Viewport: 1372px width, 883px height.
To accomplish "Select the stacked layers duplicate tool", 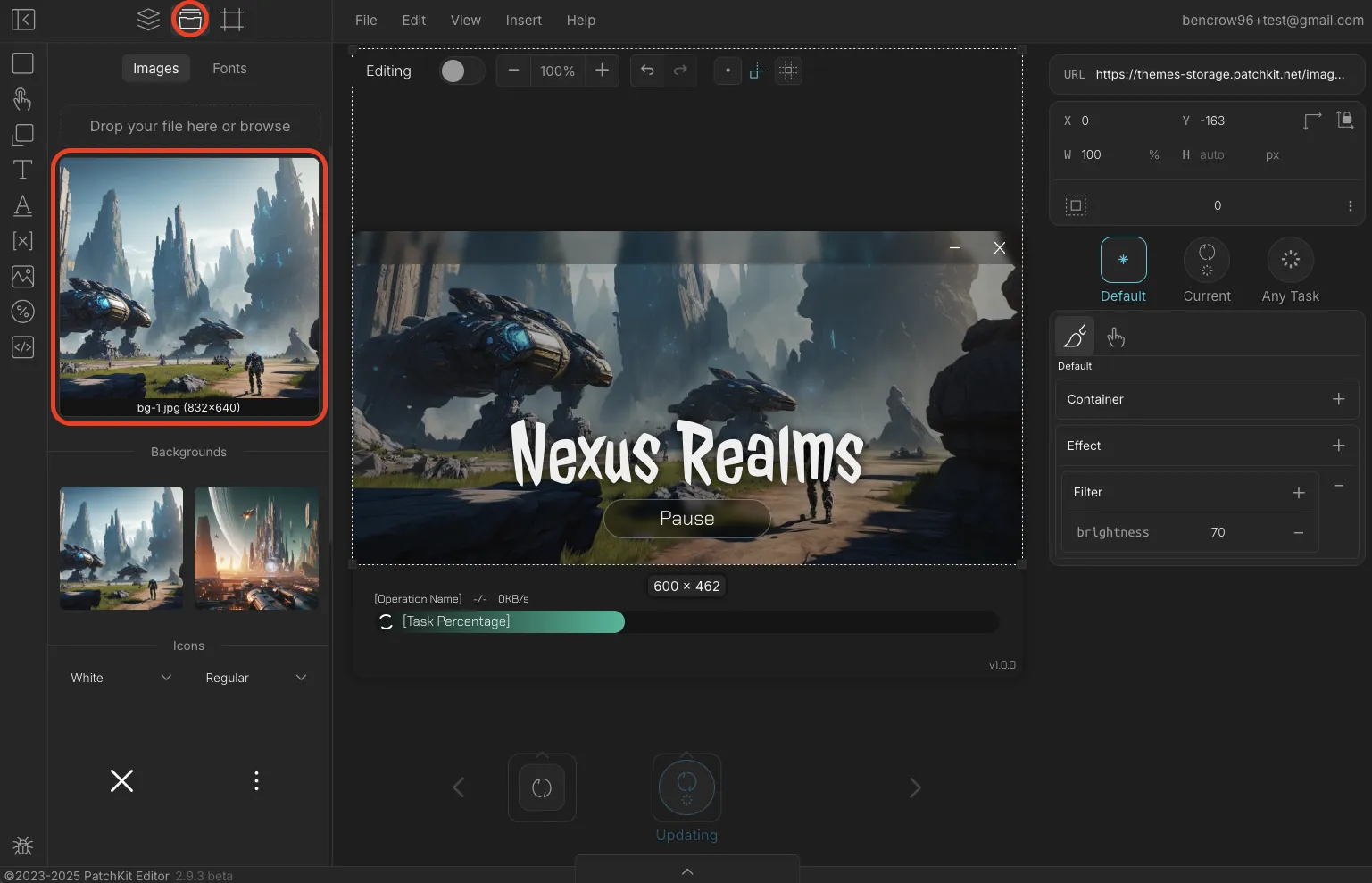I will tap(23, 135).
